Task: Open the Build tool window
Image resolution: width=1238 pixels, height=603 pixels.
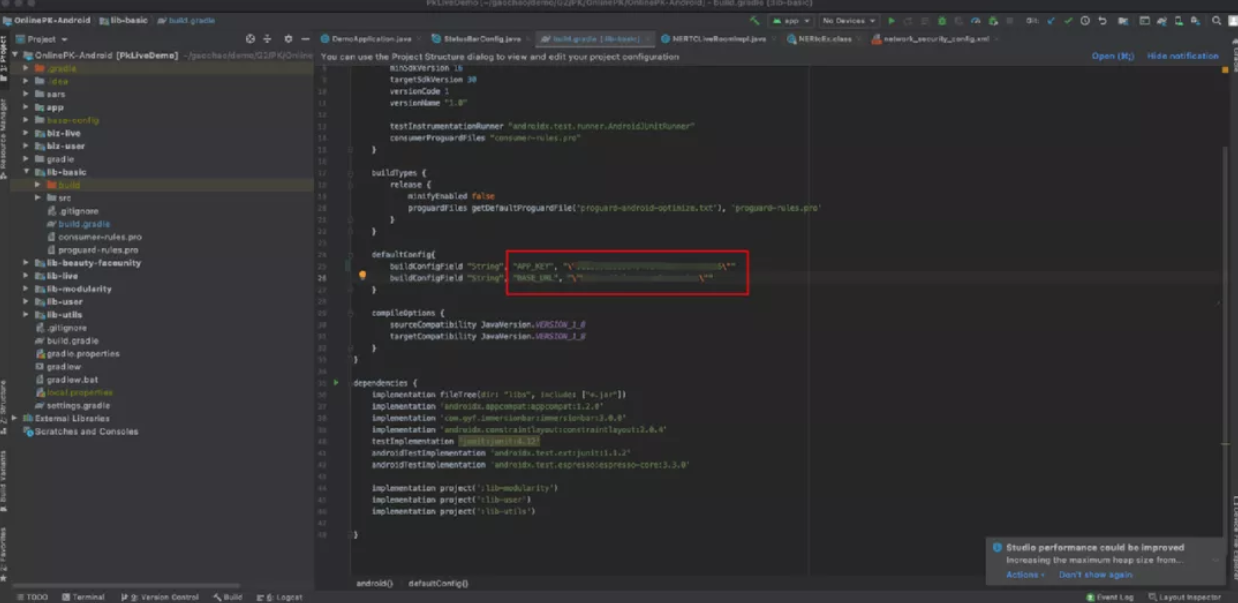Action: click(x=227, y=597)
